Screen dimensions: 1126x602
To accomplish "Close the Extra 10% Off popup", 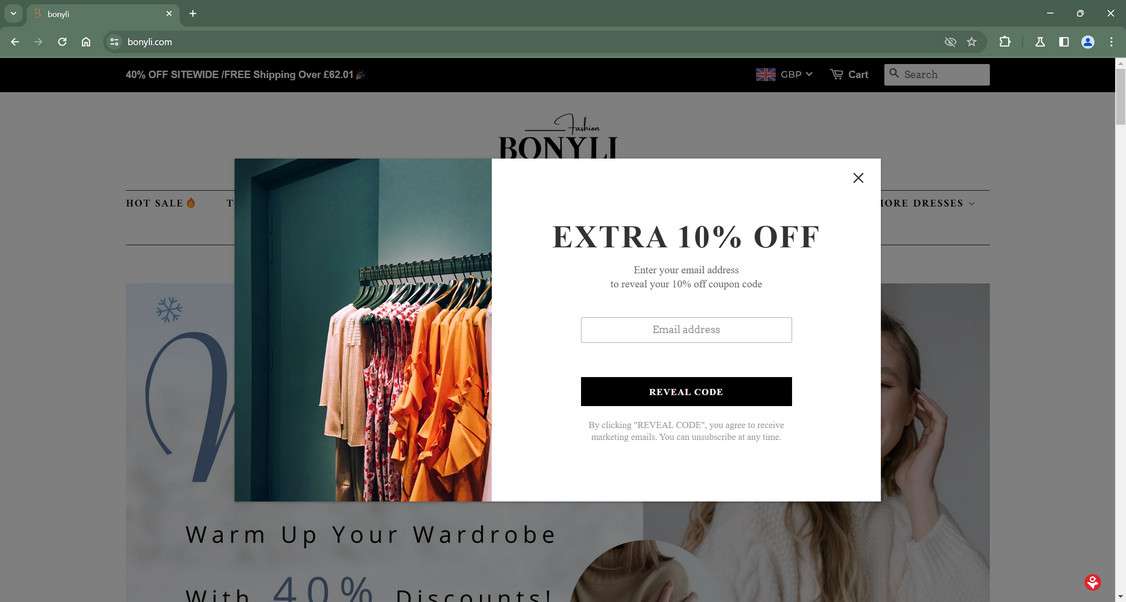I will 857,178.
